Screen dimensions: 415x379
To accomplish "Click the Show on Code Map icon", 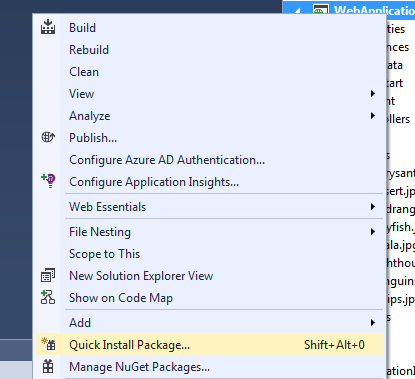I will [x=48, y=297].
